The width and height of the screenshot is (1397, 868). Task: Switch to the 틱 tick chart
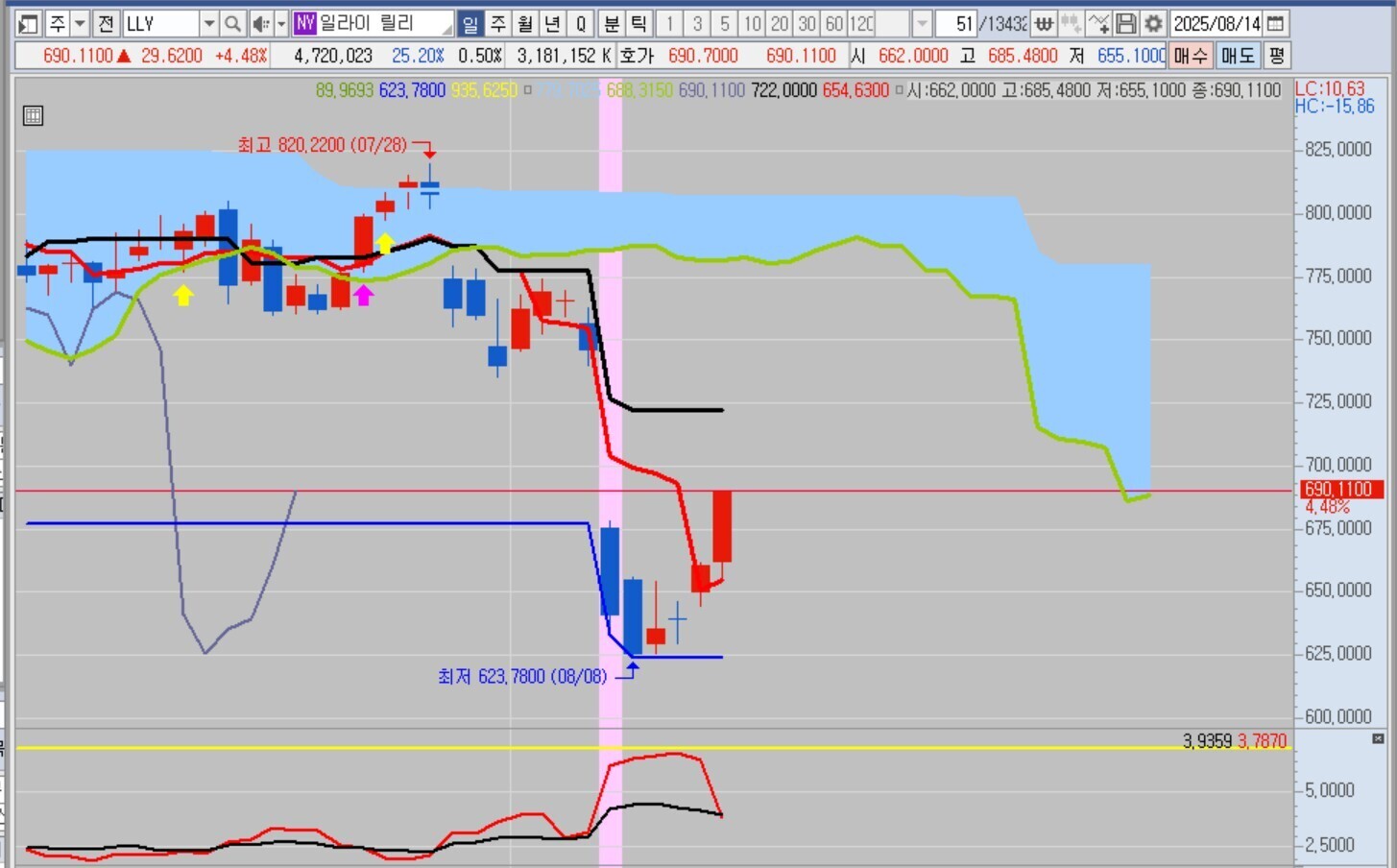pos(638,23)
